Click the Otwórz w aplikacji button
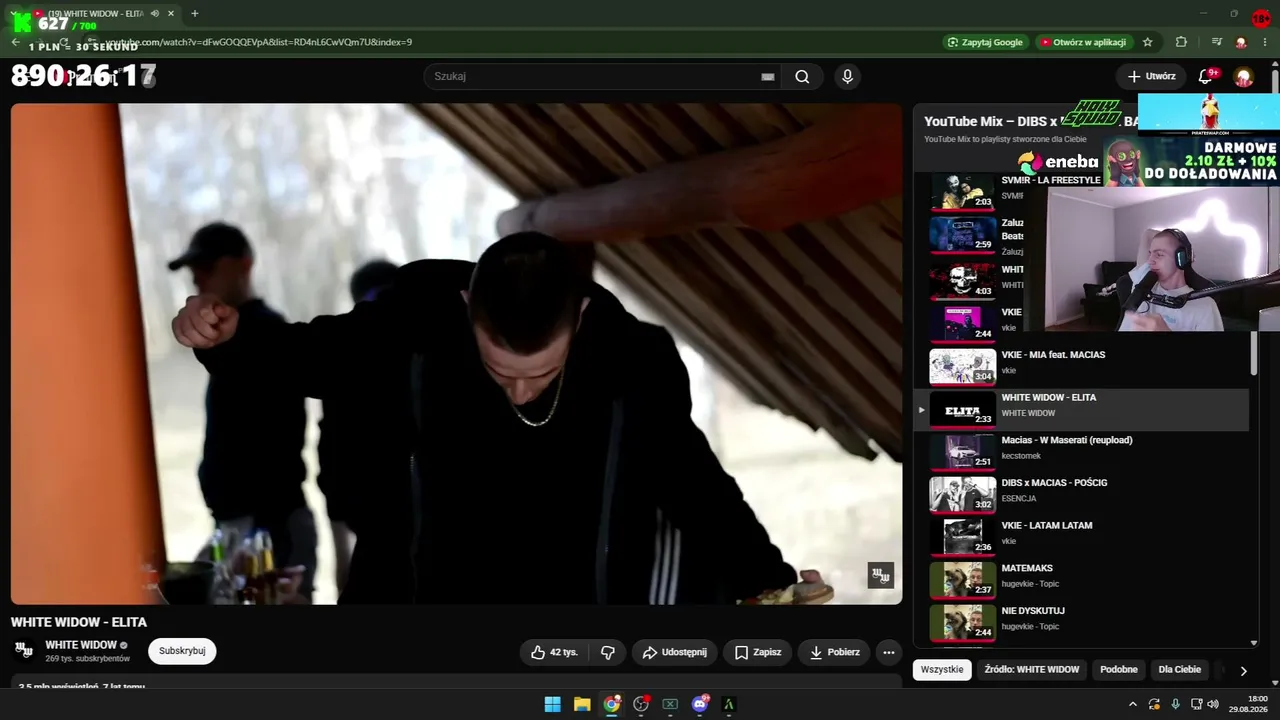1280x720 pixels. [1083, 42]
